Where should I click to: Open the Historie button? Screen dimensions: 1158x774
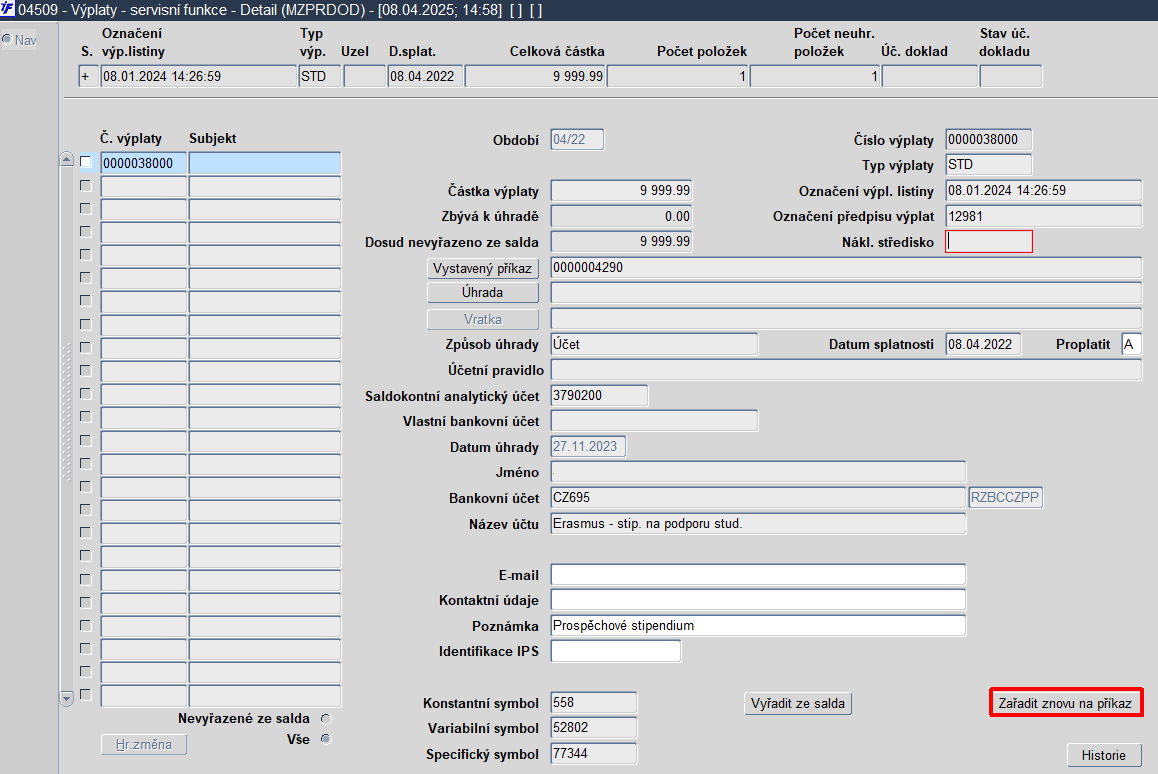[1104, 755]
